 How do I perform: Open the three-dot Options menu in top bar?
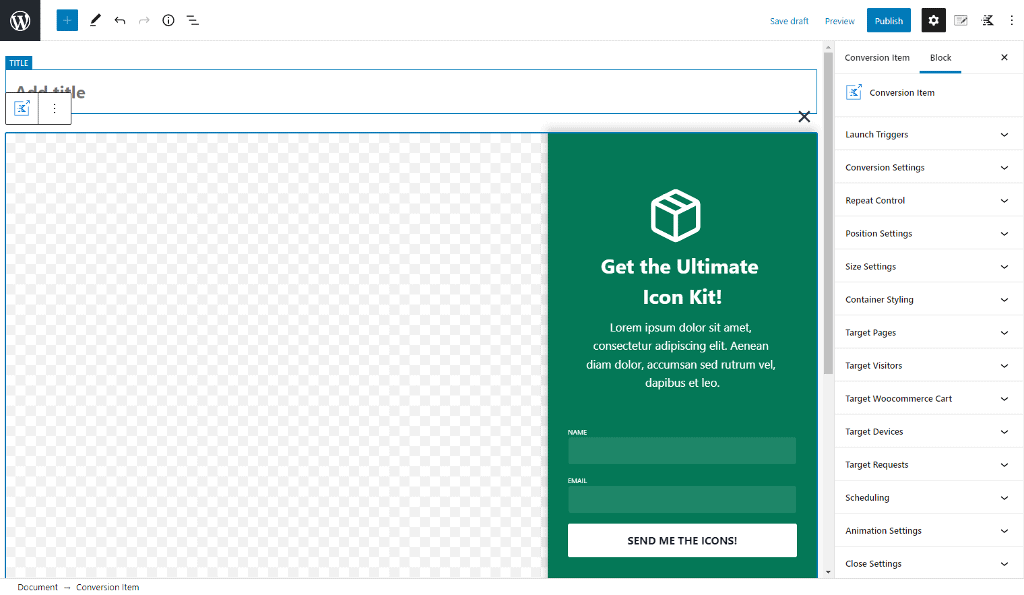(x=1011, y=20)
